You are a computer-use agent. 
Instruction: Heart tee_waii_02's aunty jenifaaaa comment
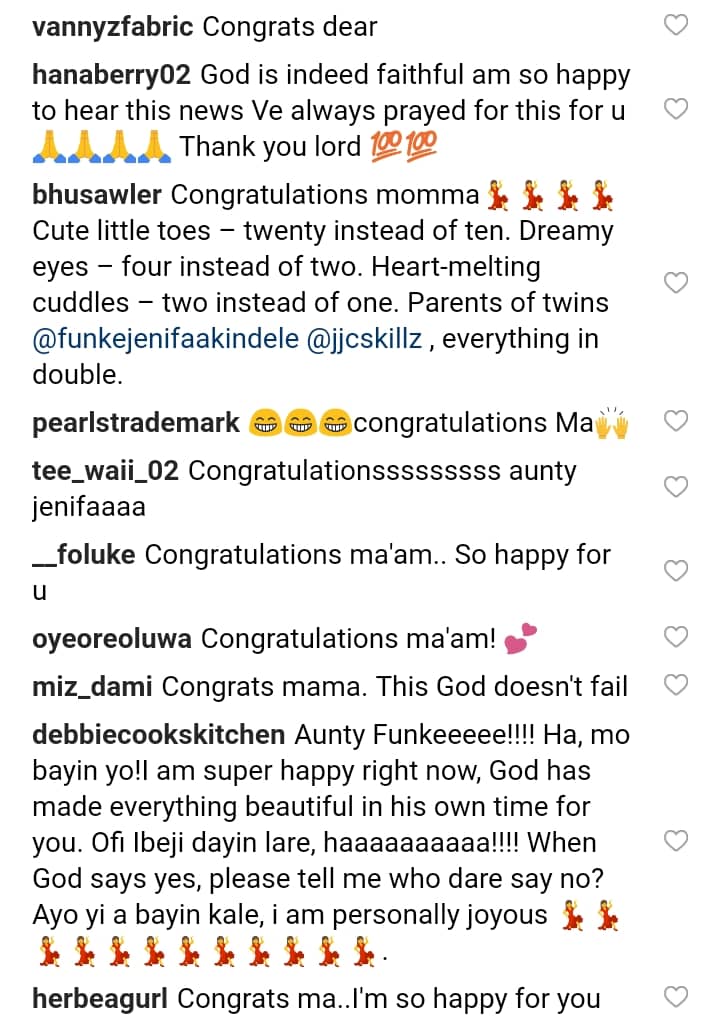click(677, 487)
